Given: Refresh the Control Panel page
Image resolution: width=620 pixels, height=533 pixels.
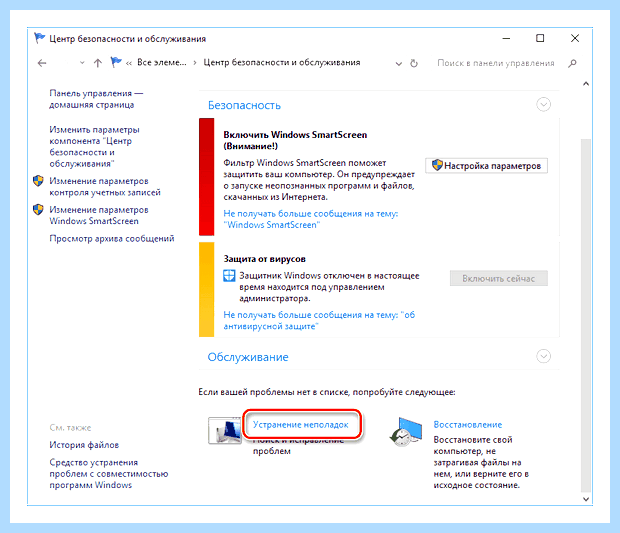Looking at the screenshot, I should pos(414,63).
